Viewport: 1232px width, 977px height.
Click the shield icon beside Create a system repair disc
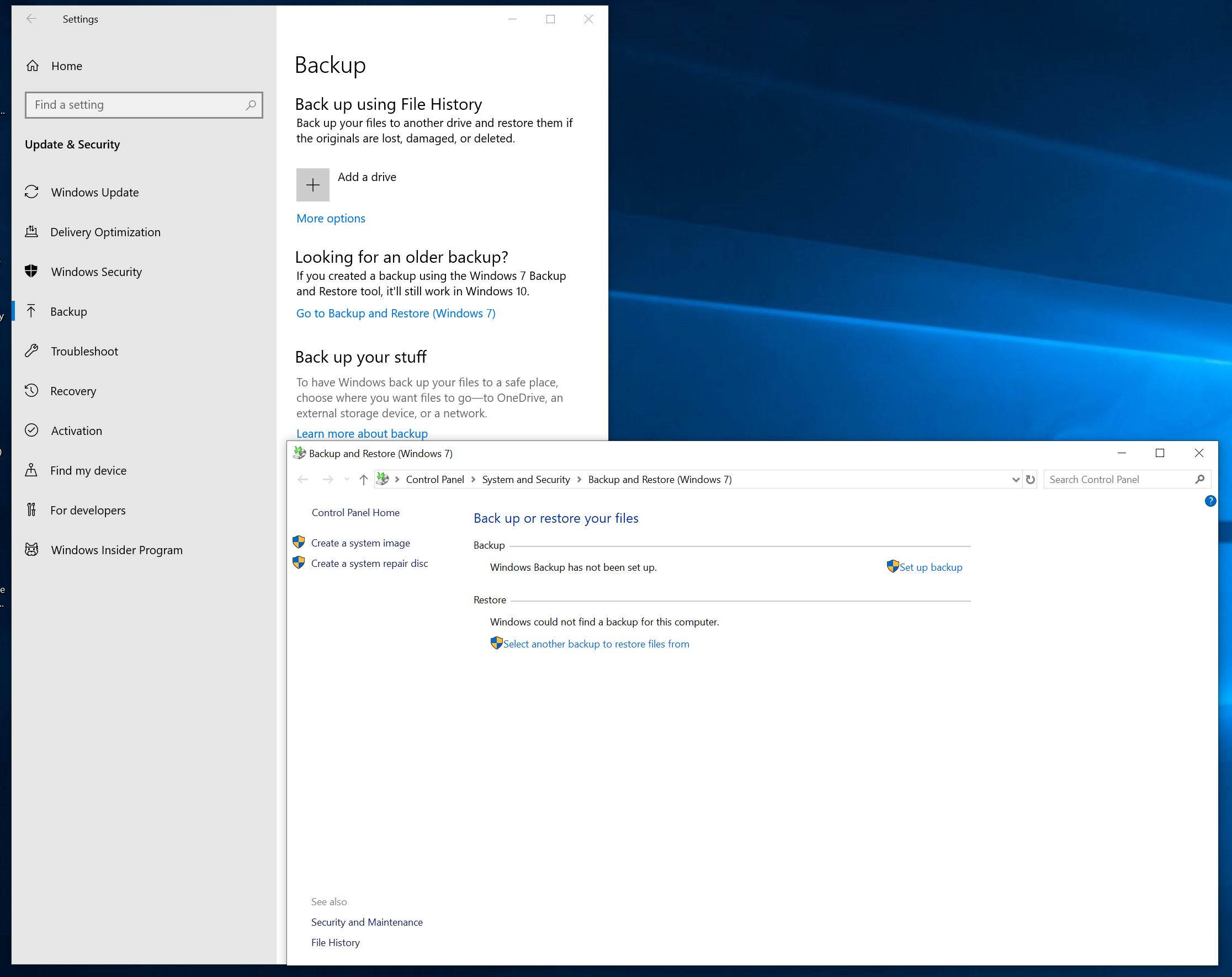298,562
